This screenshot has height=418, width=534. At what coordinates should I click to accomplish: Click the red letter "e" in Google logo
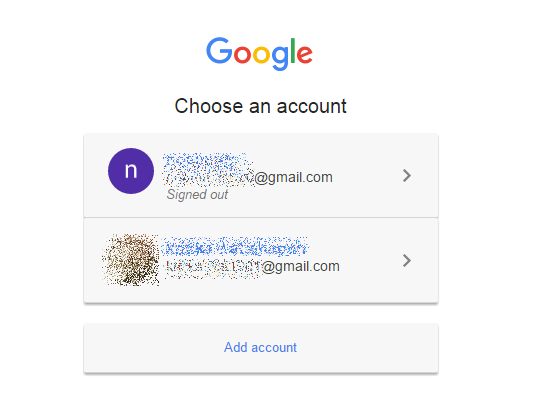304,55
